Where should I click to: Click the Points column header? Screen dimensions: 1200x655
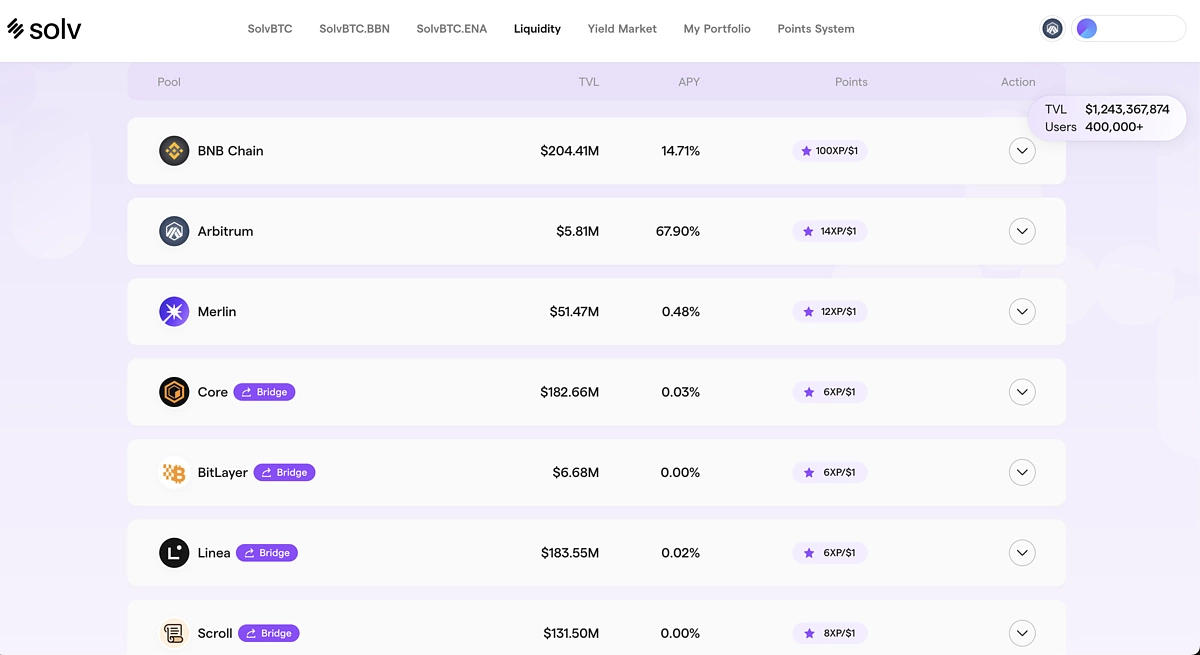point(851,82)
